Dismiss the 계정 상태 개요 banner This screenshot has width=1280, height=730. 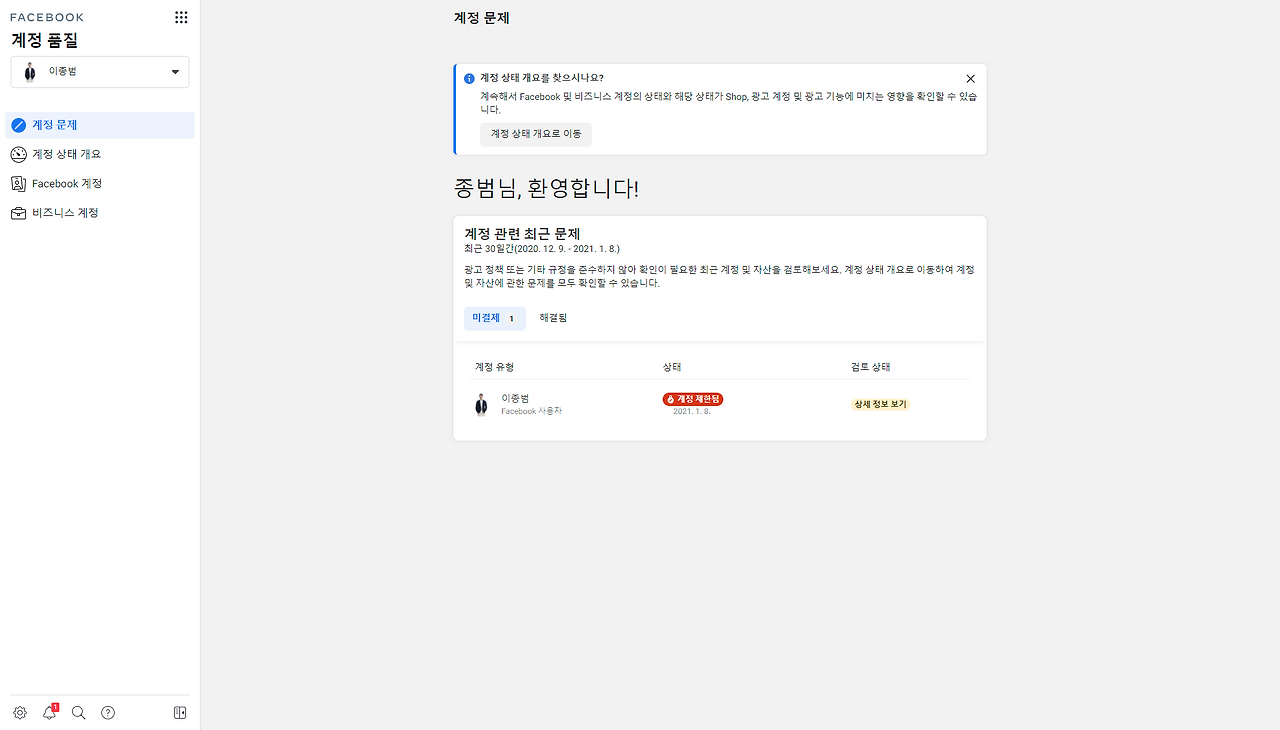tap(970, 78)
